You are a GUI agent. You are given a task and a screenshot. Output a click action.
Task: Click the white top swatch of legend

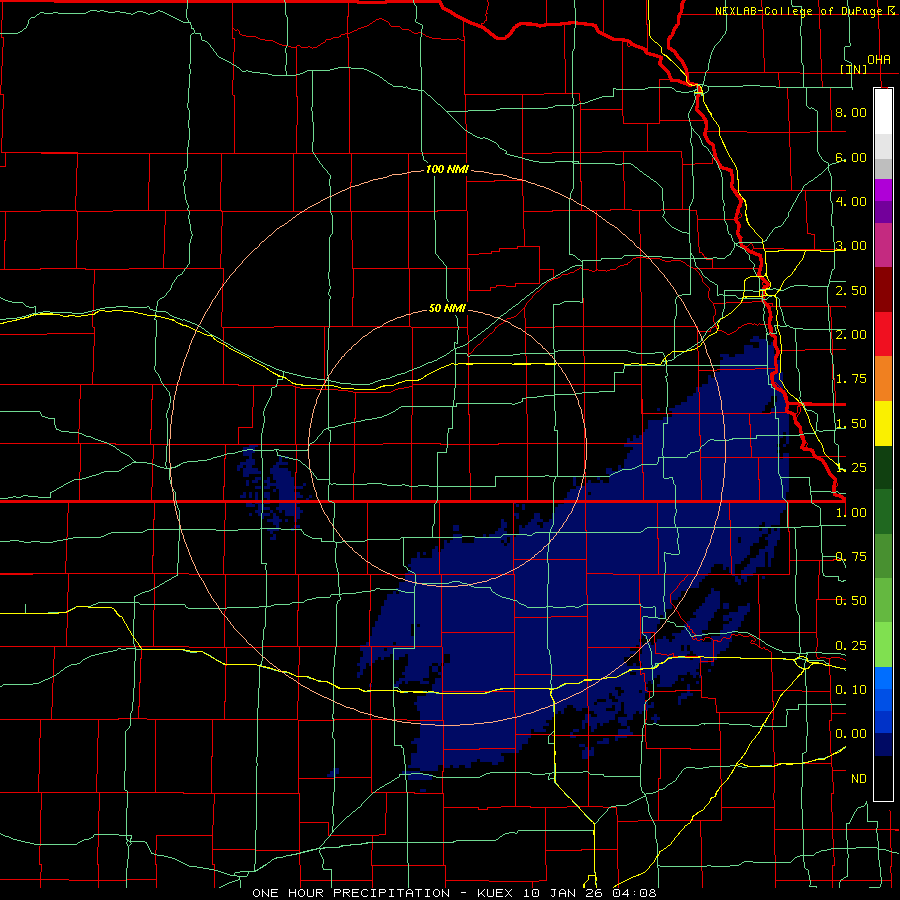[x=883, y=111]
